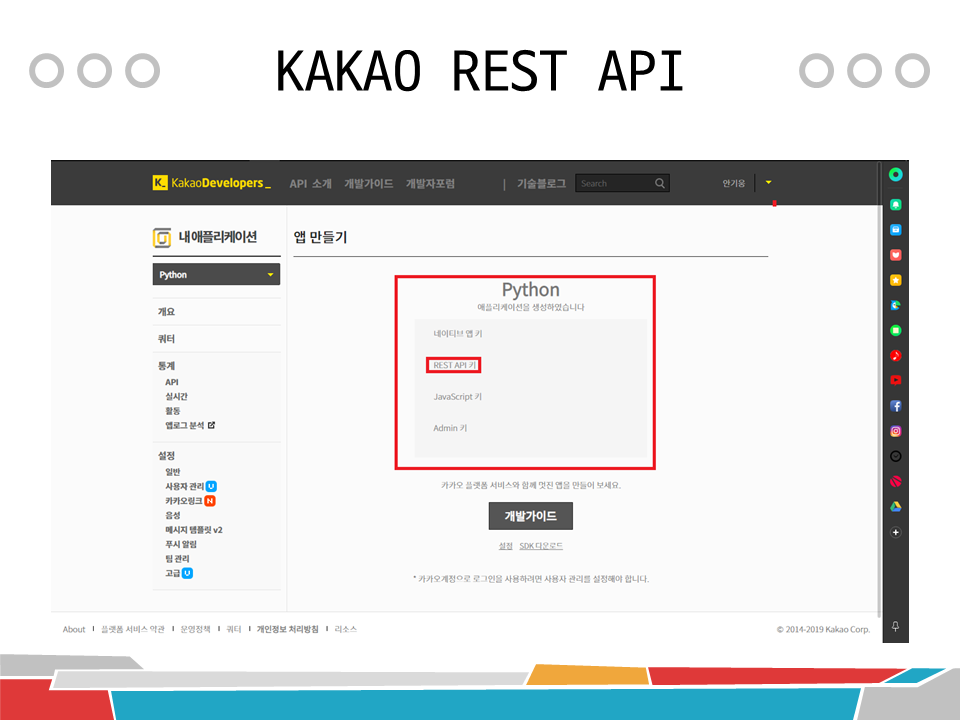
Task: Open 팀 관리 settings
Action: pyautogui.click(x=177, y=559)
